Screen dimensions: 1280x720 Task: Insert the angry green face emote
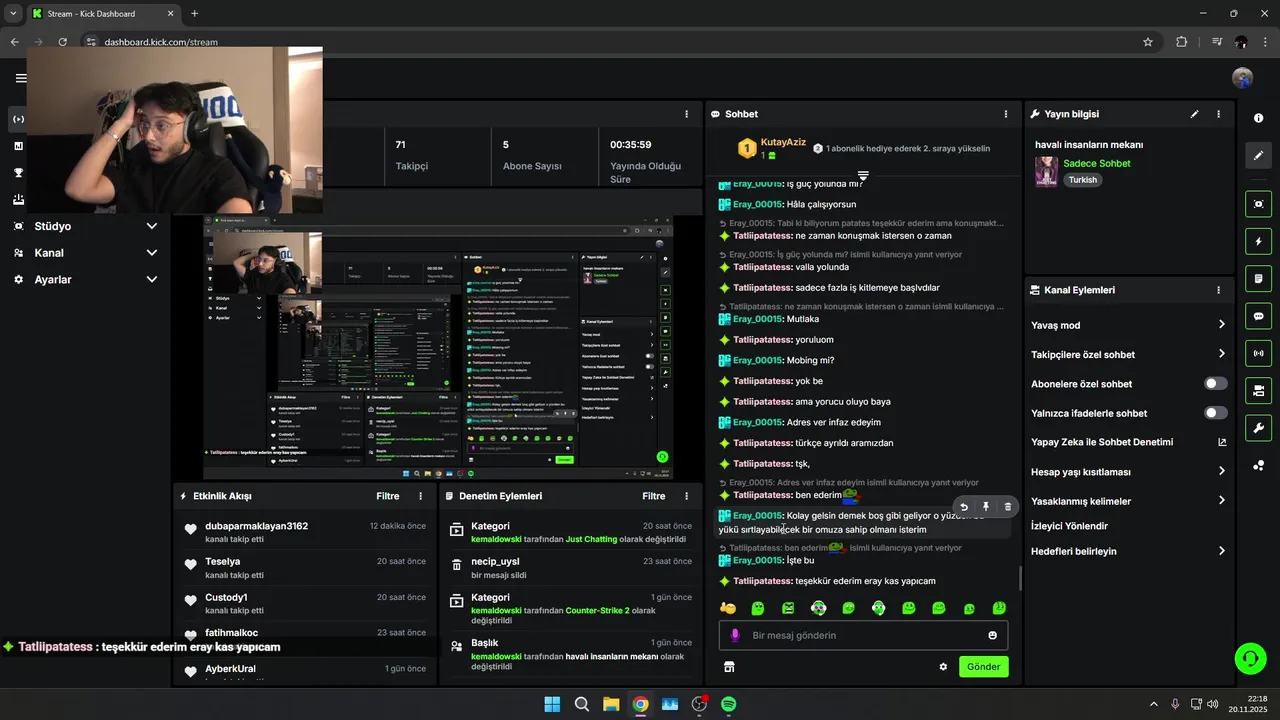pyautogui.click(x=788, y=608)
